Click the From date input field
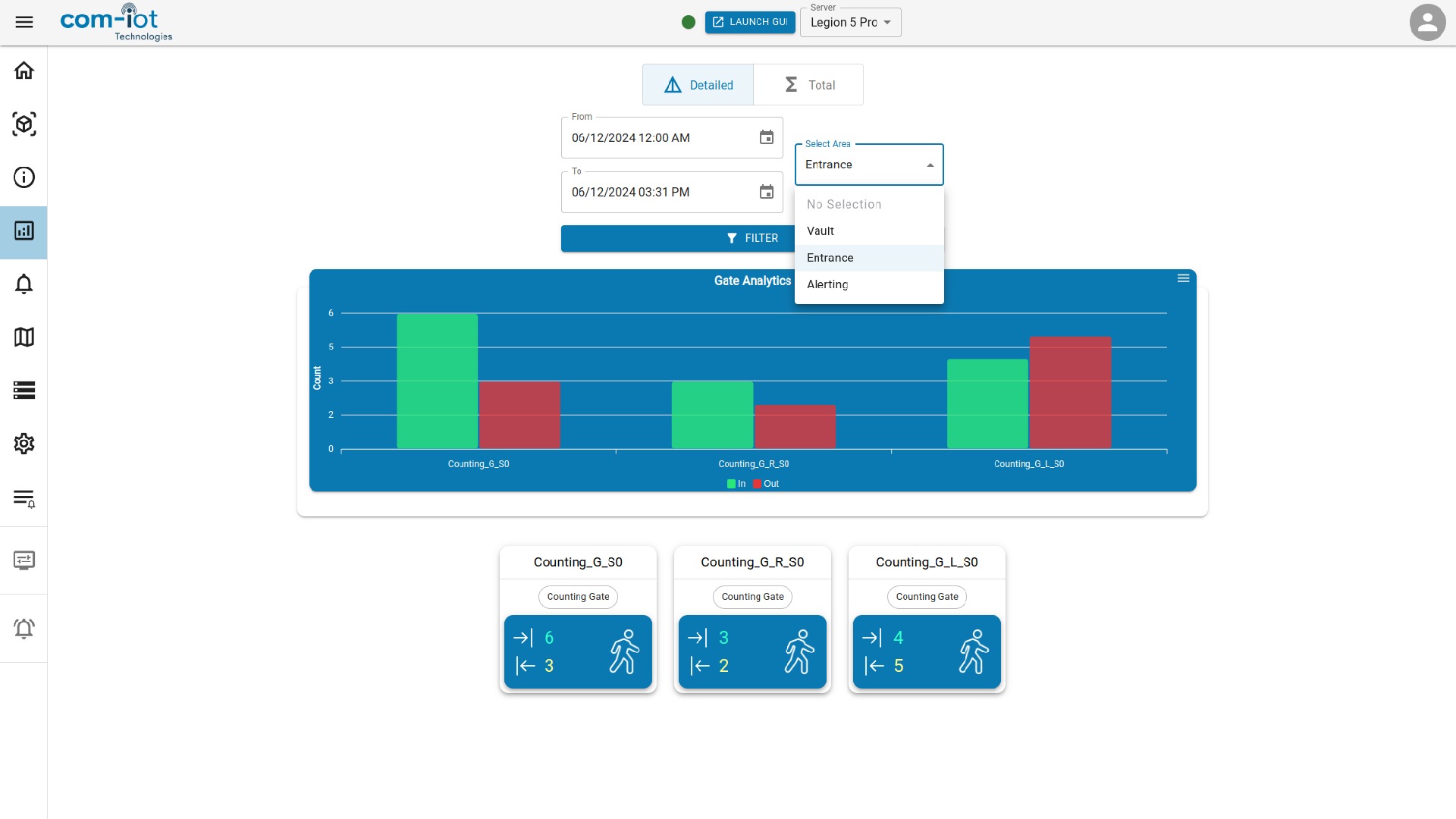The width and height of the screenshot is (1456, 819). (672, 137)
